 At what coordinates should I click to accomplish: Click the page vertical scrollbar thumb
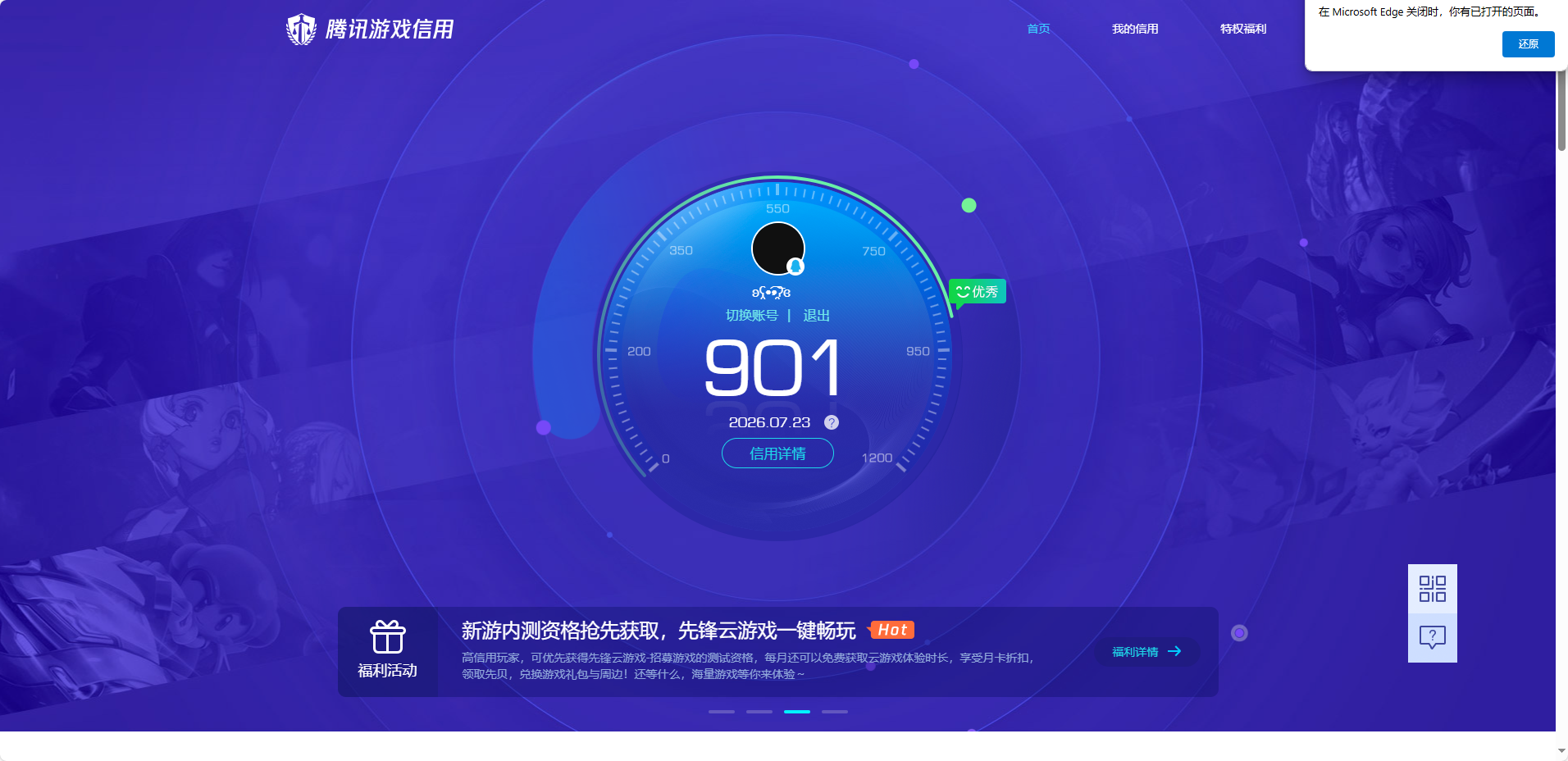click(1561, 110)
